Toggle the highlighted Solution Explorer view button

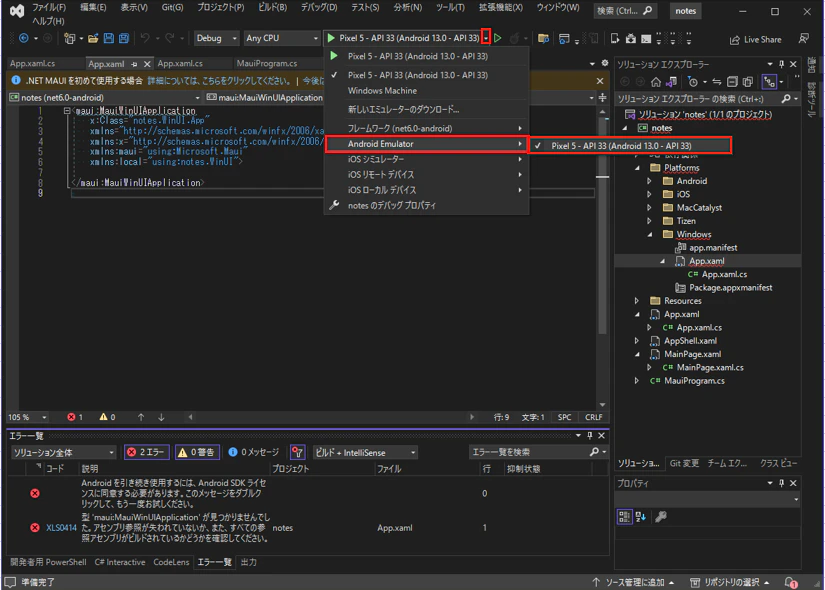click(x=769, y=82)
